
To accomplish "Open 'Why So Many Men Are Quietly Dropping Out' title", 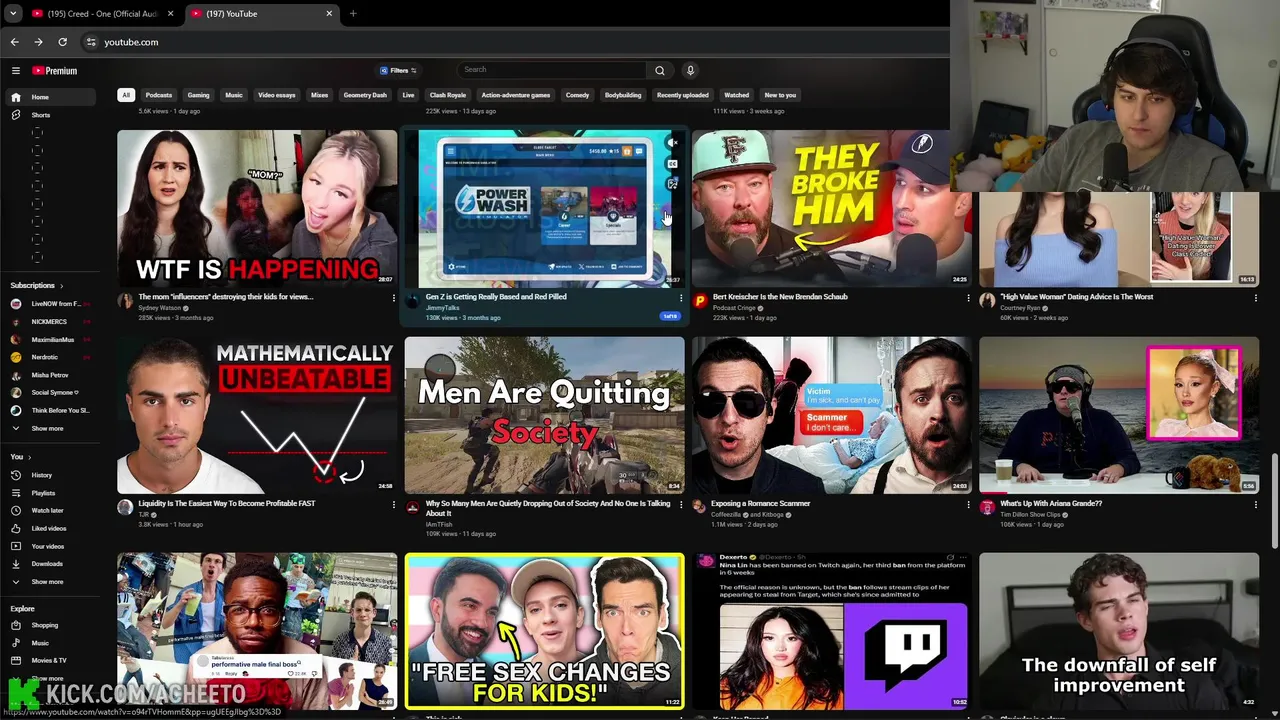I will (x=548, y=508).
